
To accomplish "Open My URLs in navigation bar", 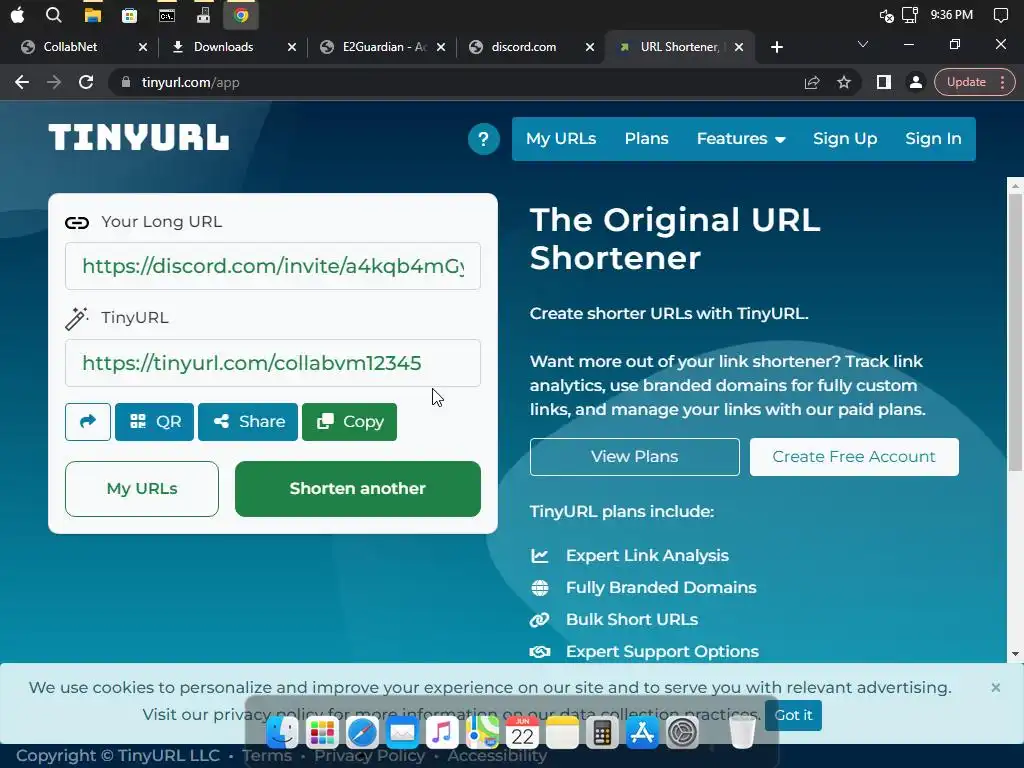I will point(561,138).
